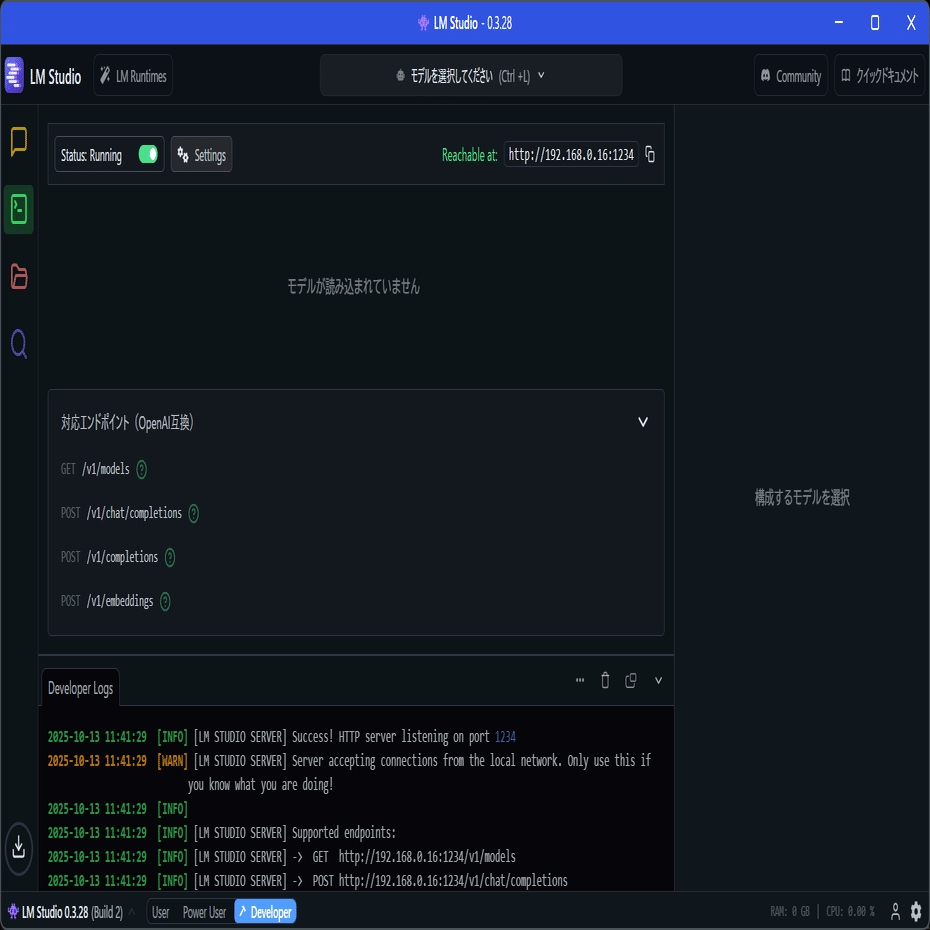Open server Settings button
Image resolution: width=930 pixels, height=930 pixels.
pyautogui.click(x=202, y=155)
